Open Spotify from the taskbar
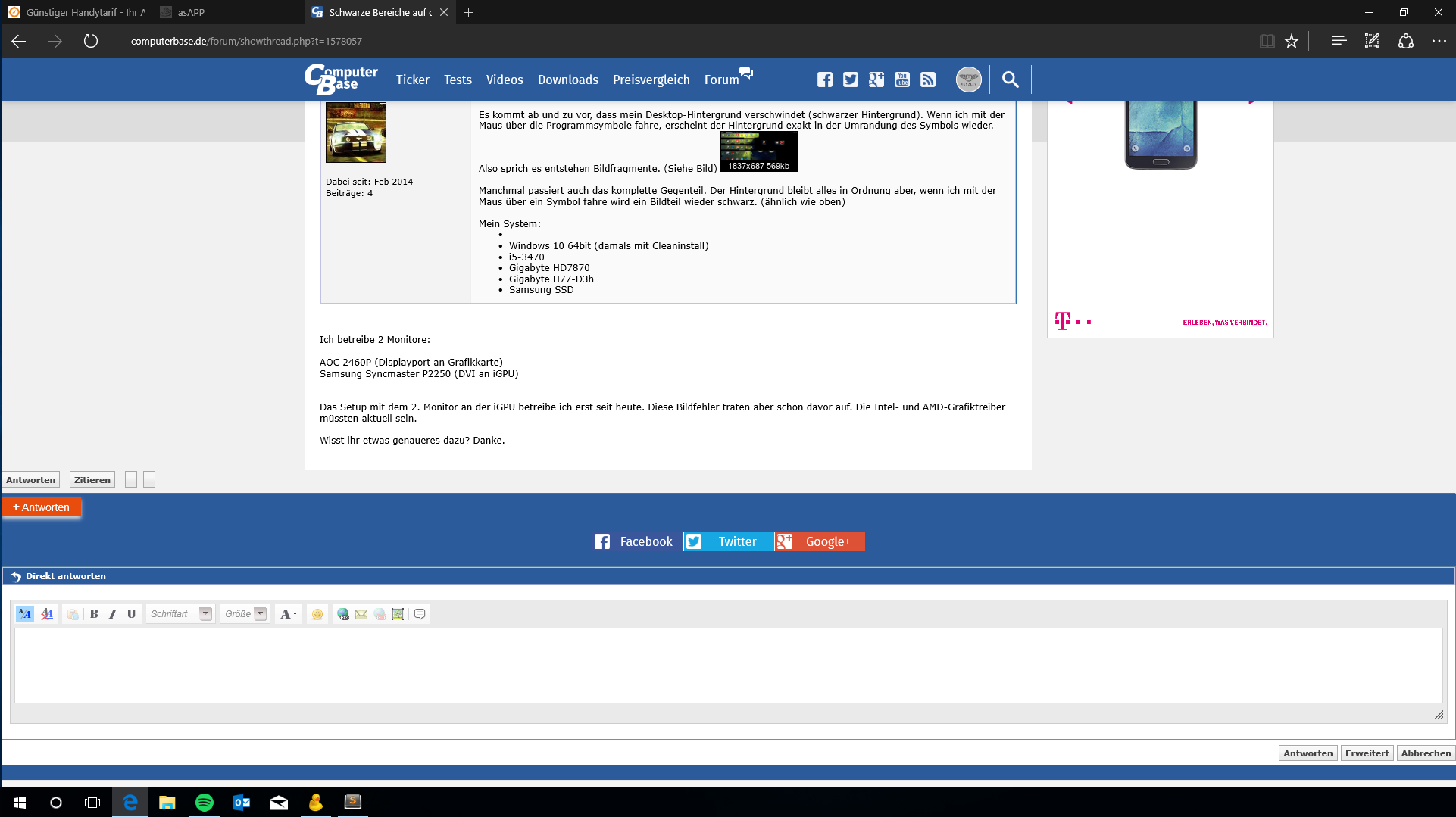Viewport: 1456px width, 817px height. (x=205, y=803)
